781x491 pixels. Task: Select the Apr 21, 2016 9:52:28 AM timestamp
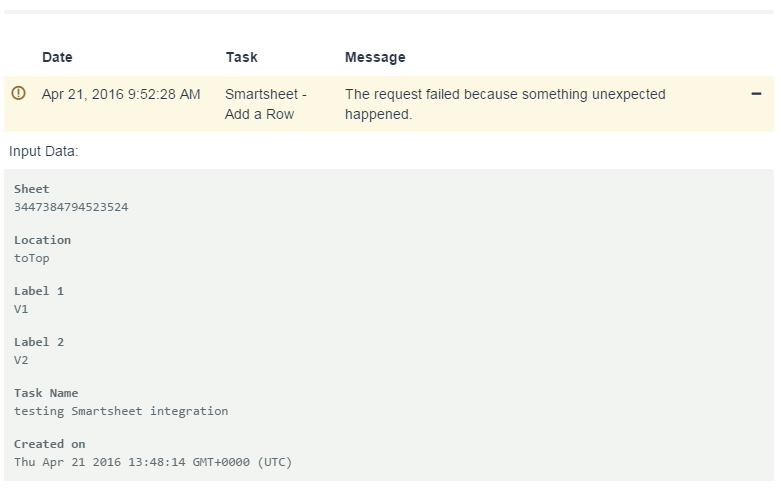121,94
